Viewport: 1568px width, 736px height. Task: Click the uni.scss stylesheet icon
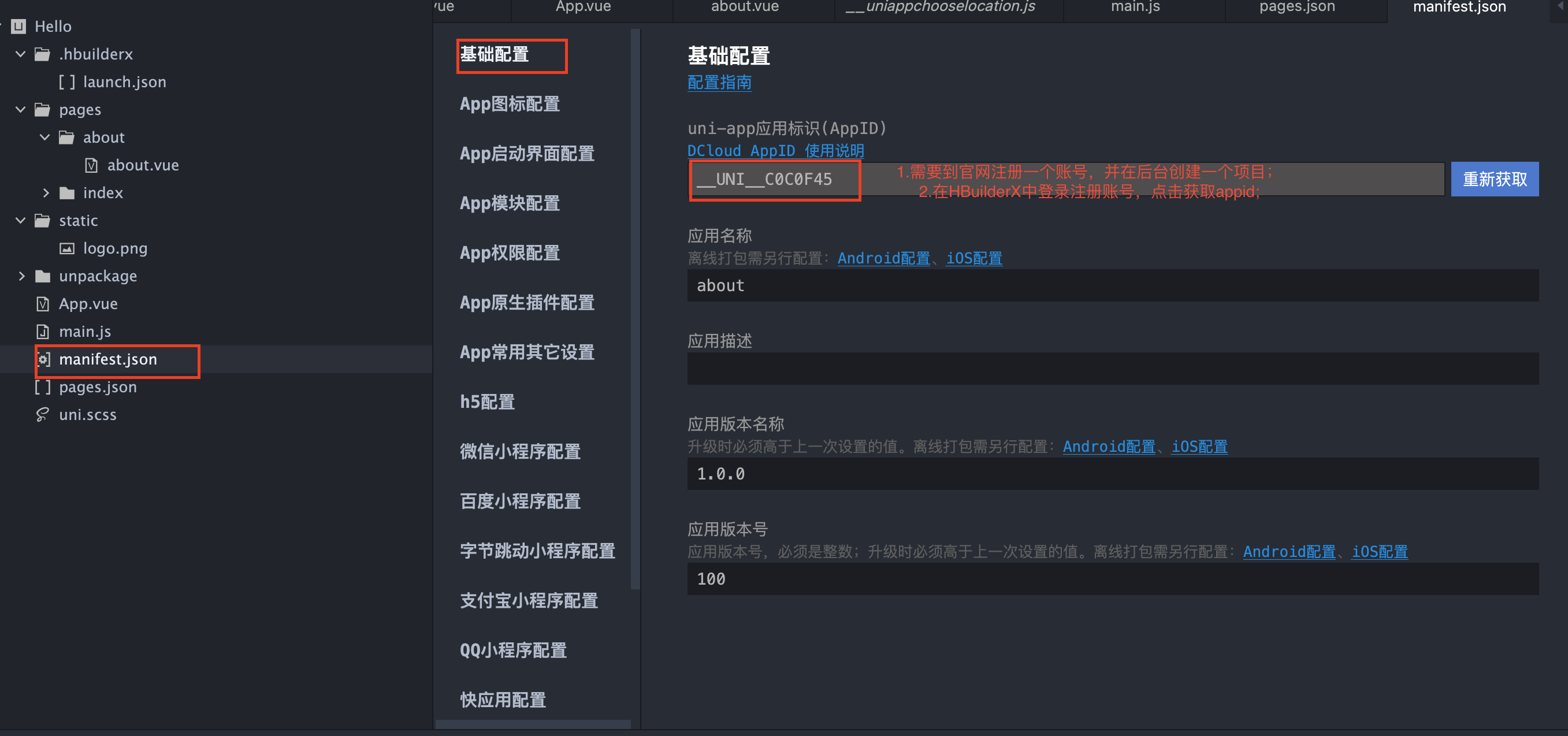point(43,415)
